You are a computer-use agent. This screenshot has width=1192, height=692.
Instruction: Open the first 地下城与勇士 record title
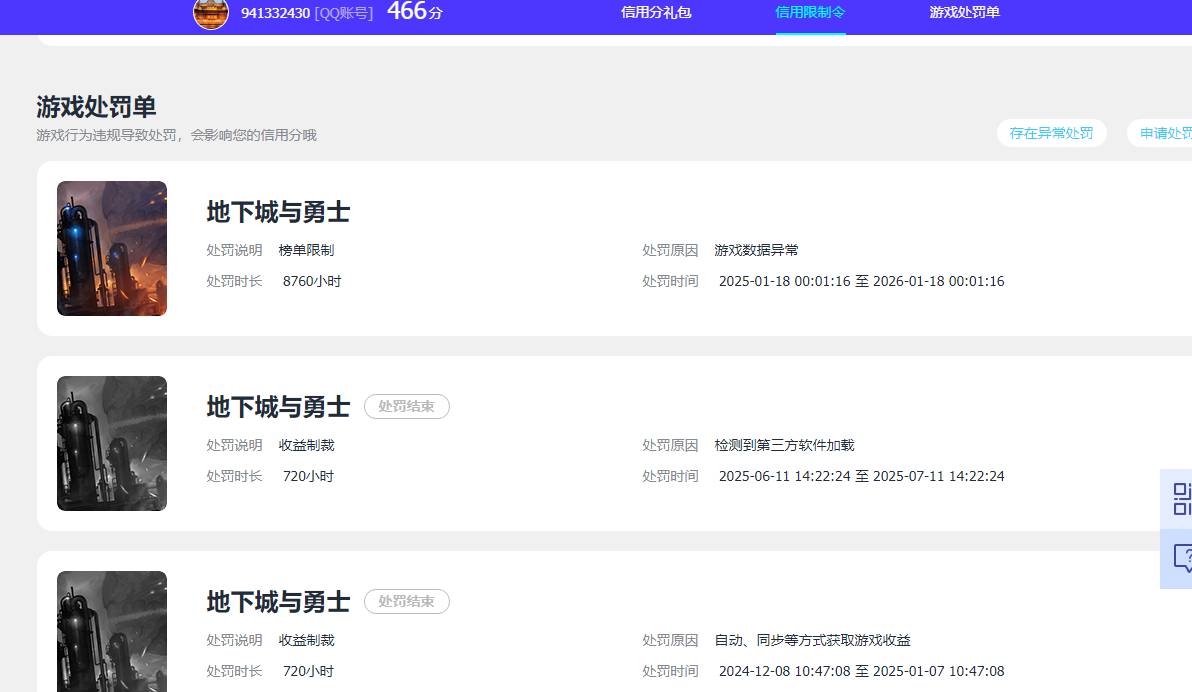click(277, 212)
